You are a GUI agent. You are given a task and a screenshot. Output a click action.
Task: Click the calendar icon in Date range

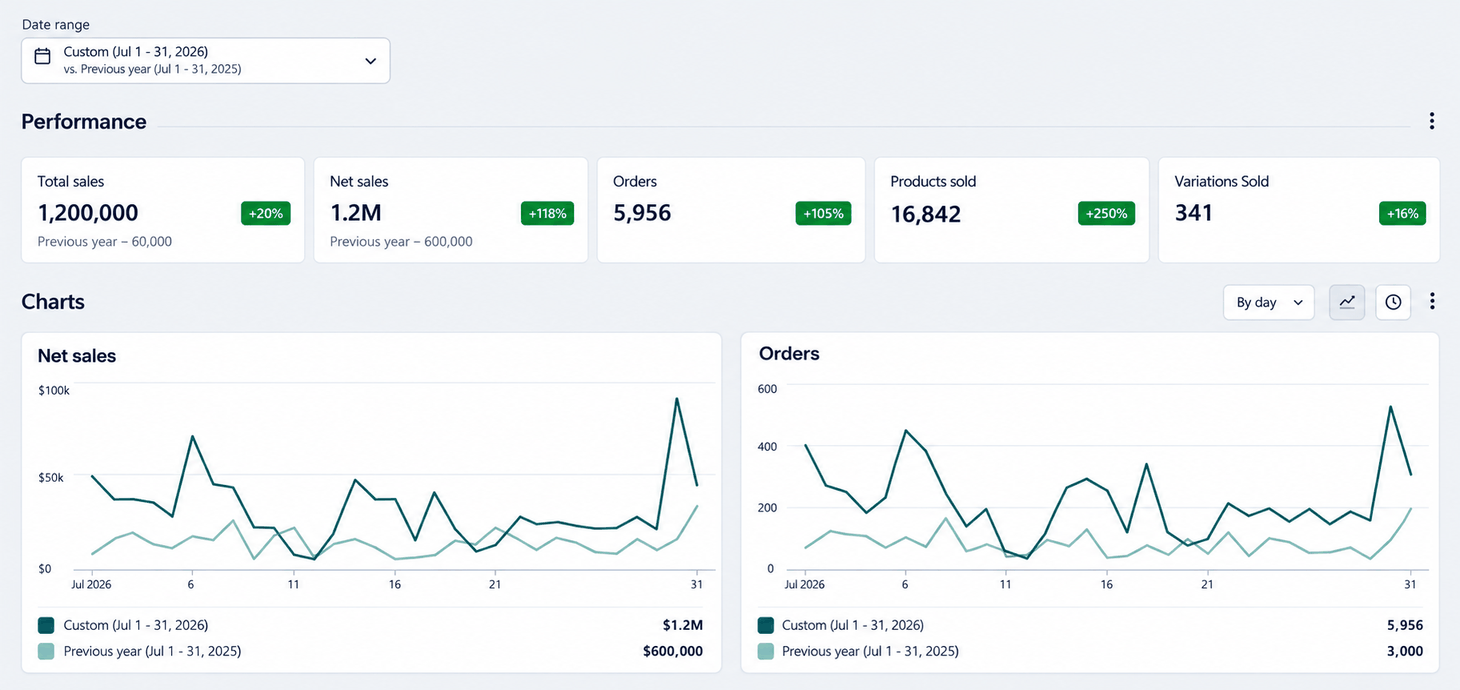pyautogui.click(x=43, y=57)
